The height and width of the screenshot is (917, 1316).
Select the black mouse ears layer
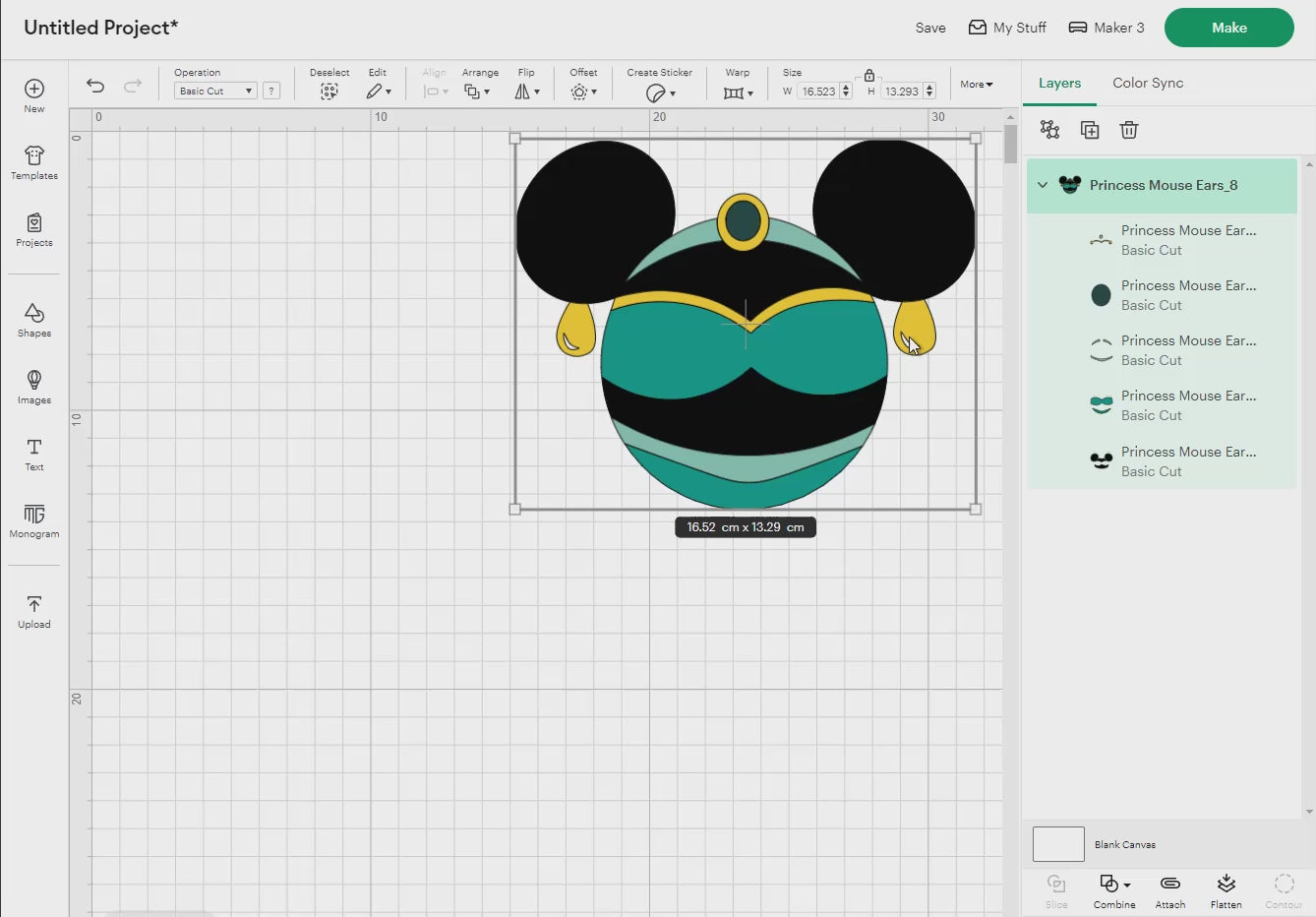[x=1162, y=461]
